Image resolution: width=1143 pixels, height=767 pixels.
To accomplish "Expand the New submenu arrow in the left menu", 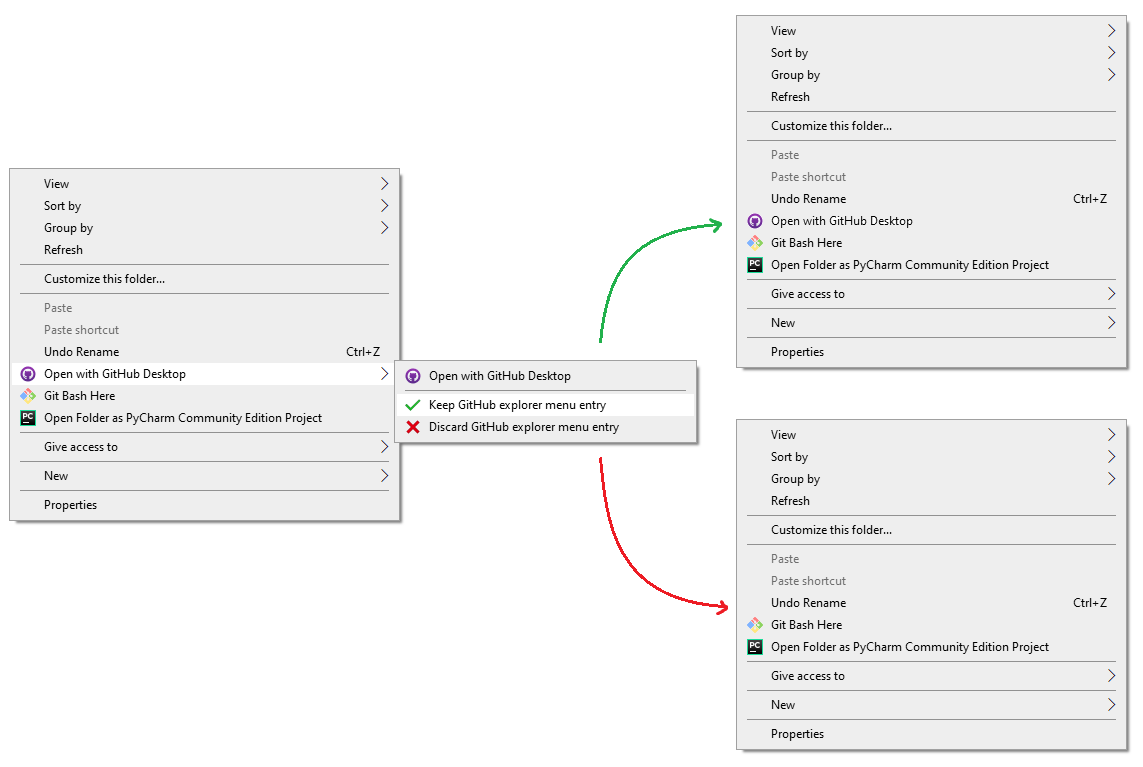I will click(x=384, y=476).
